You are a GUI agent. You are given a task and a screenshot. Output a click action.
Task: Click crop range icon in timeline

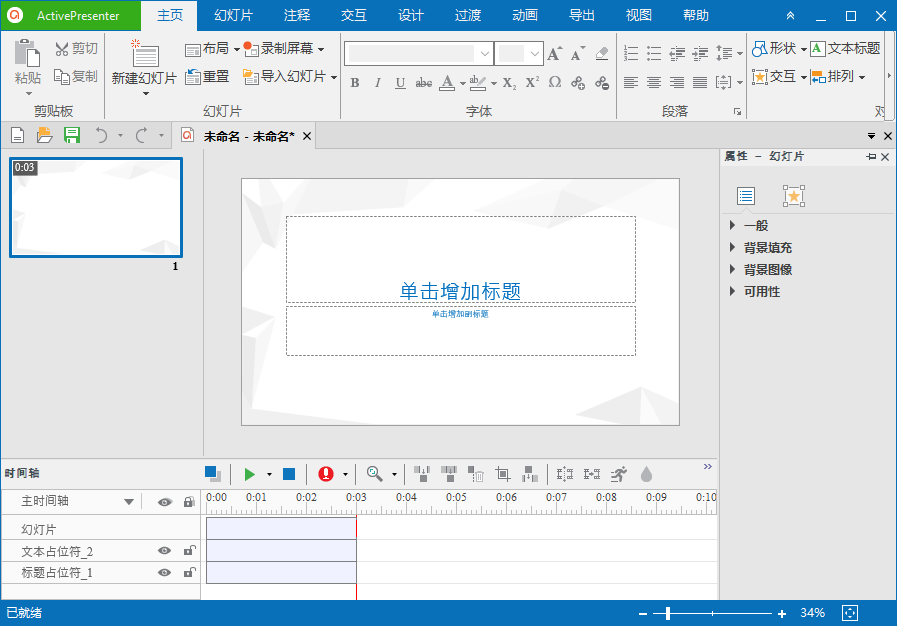(503, 474)
